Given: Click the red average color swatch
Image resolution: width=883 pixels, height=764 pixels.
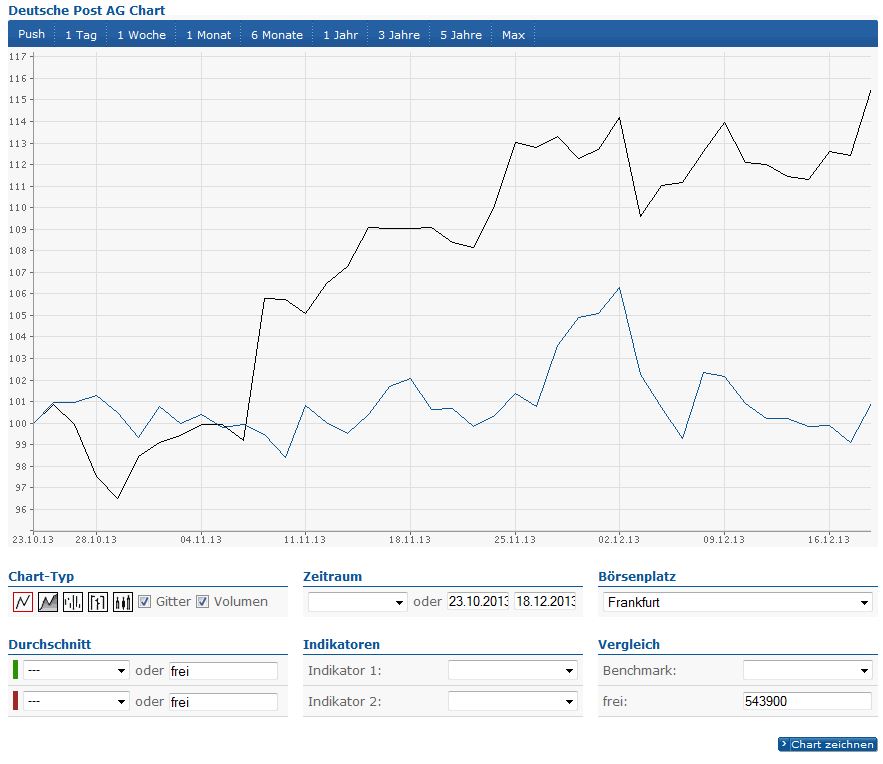Looking at the screenshot, I should click(15, 701).
